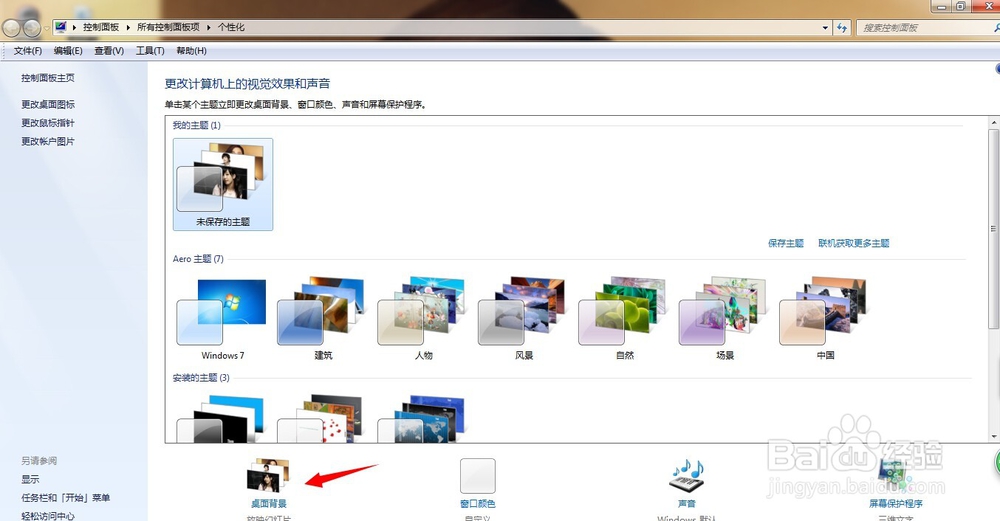This screenshot has width=1000, height=521.
Task: Apply the Architecture (建筑) theme
Action: click(x=323, y=319)
